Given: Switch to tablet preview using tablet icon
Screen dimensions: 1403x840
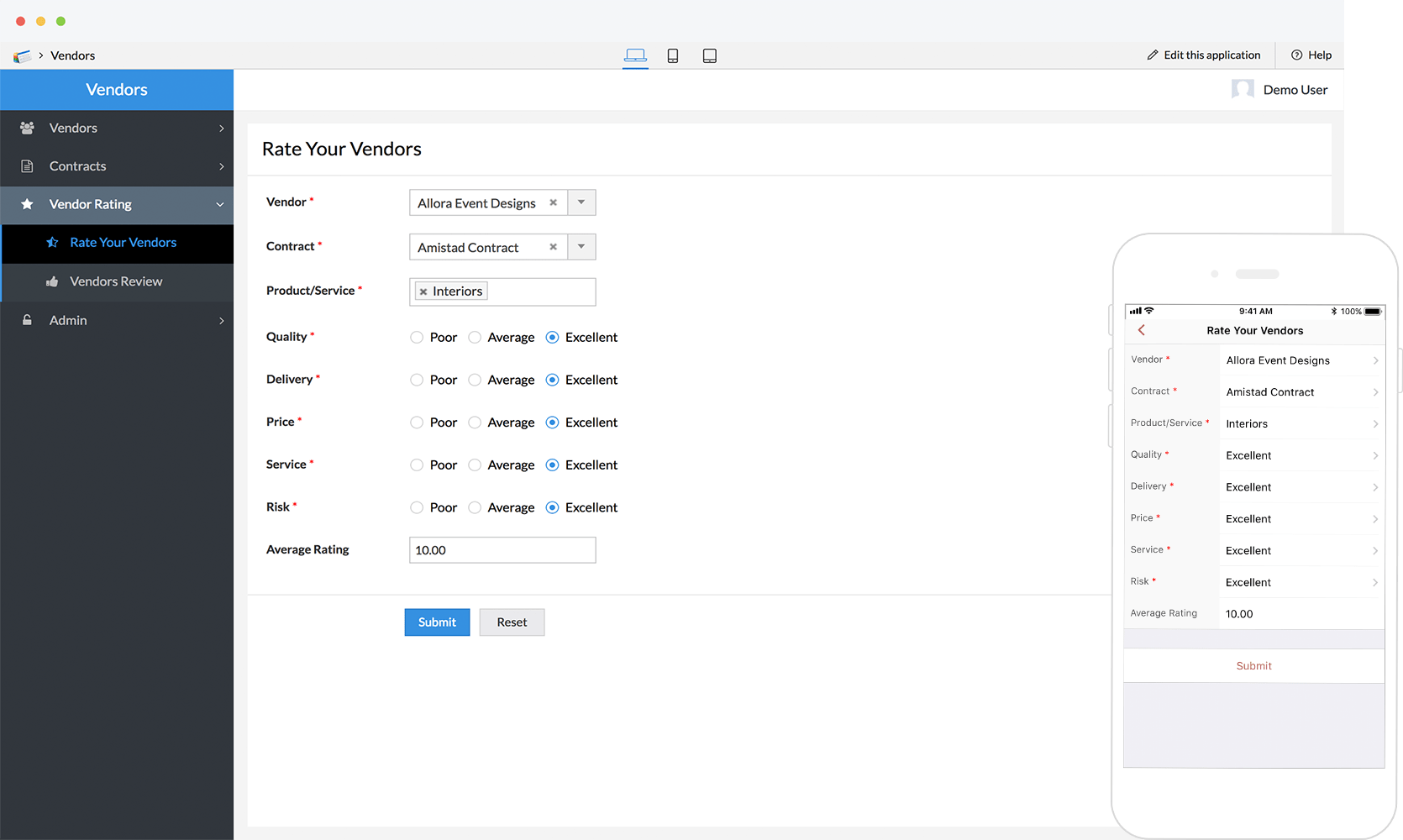Looking at the screenshot, I should point(710,55).
